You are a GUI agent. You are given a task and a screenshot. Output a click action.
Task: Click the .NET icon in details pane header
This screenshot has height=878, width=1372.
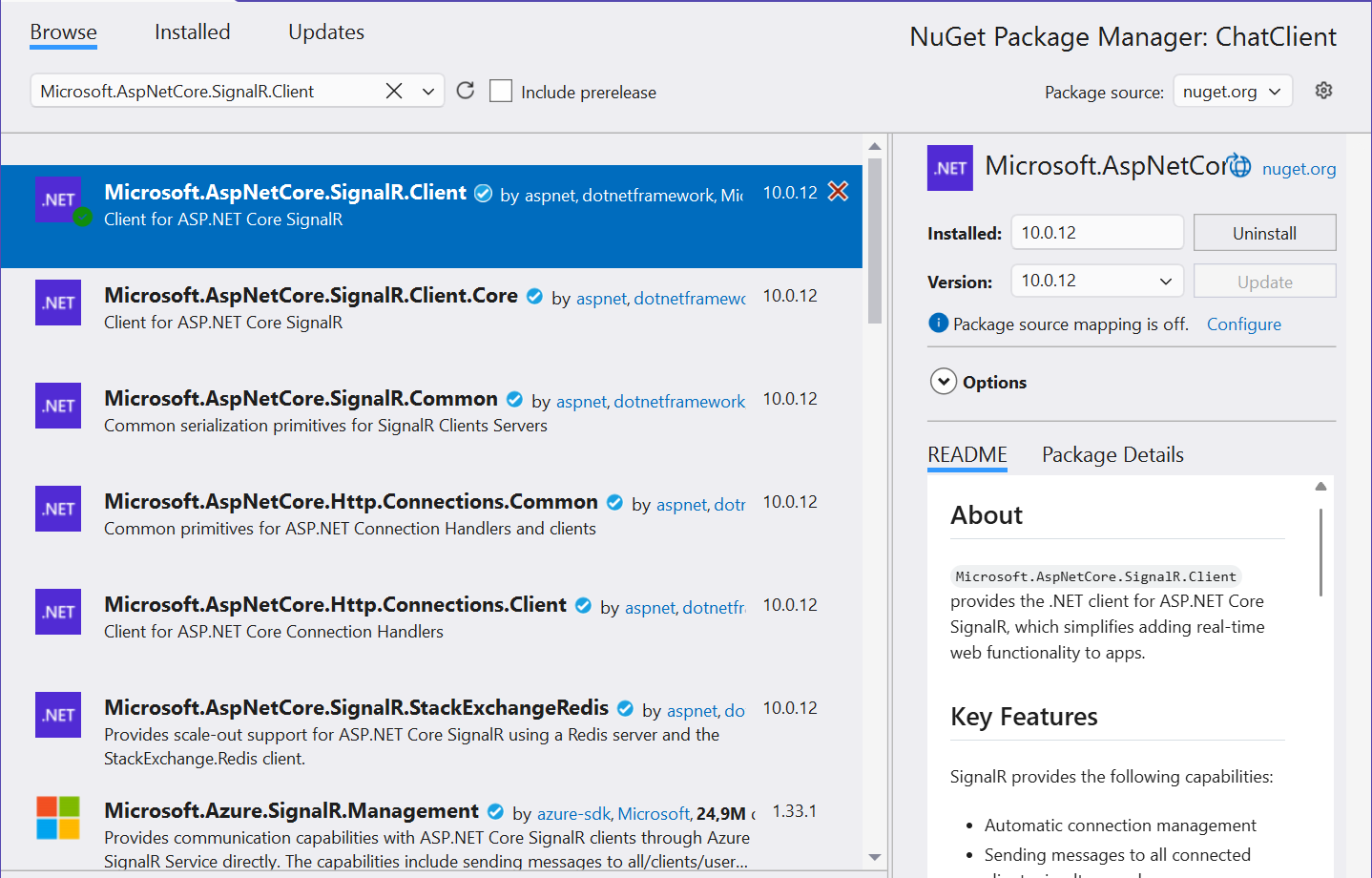[950, 168]
